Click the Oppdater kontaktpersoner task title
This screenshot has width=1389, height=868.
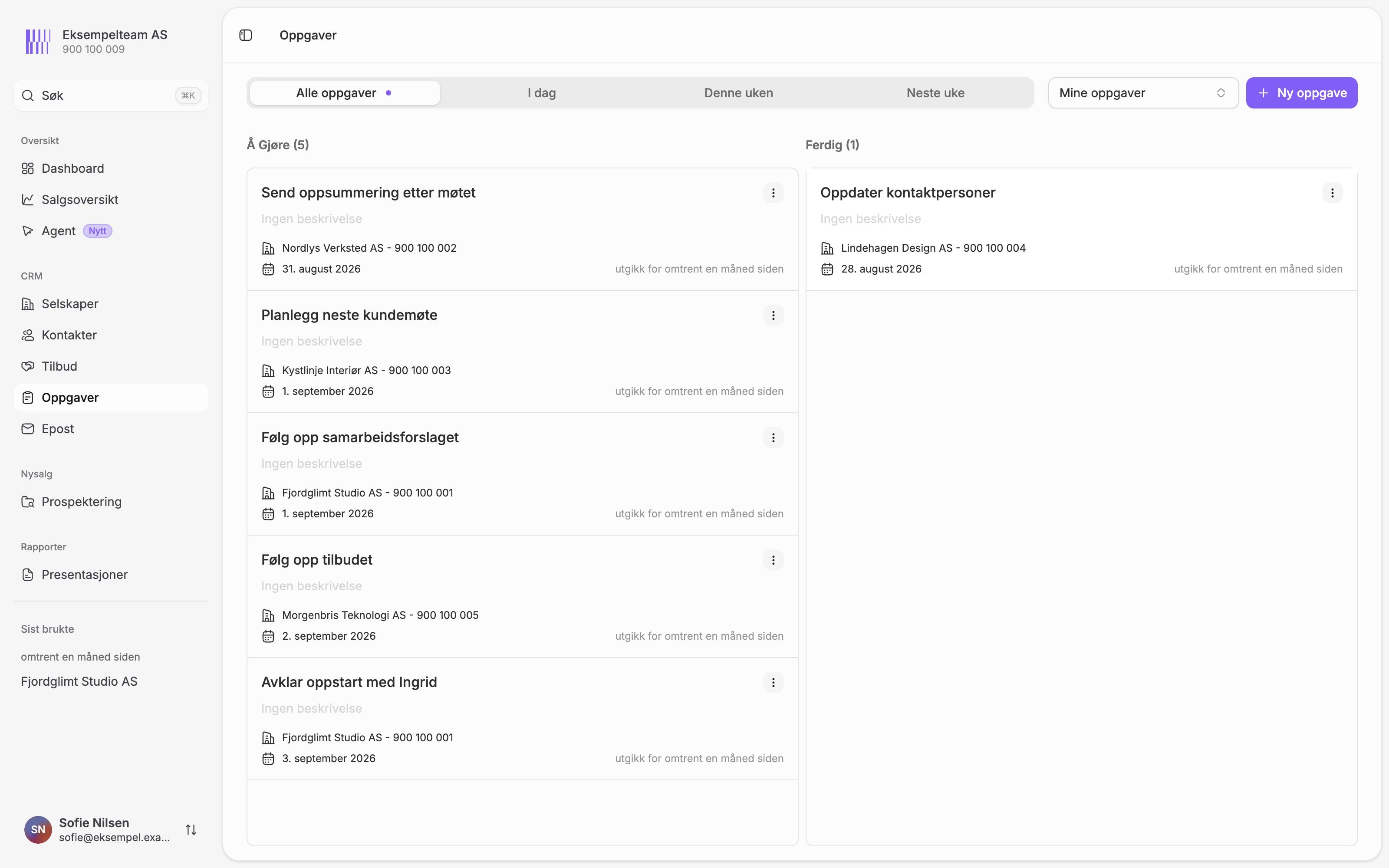click(x=908, y=193)
